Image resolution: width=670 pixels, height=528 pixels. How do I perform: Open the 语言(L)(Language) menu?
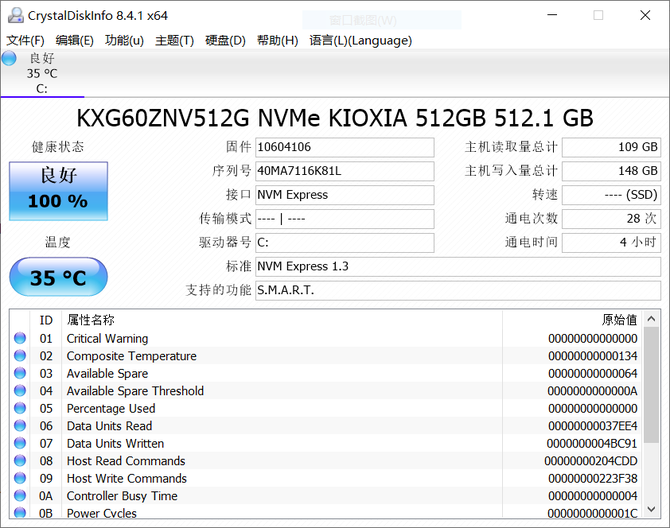[360, 40]
